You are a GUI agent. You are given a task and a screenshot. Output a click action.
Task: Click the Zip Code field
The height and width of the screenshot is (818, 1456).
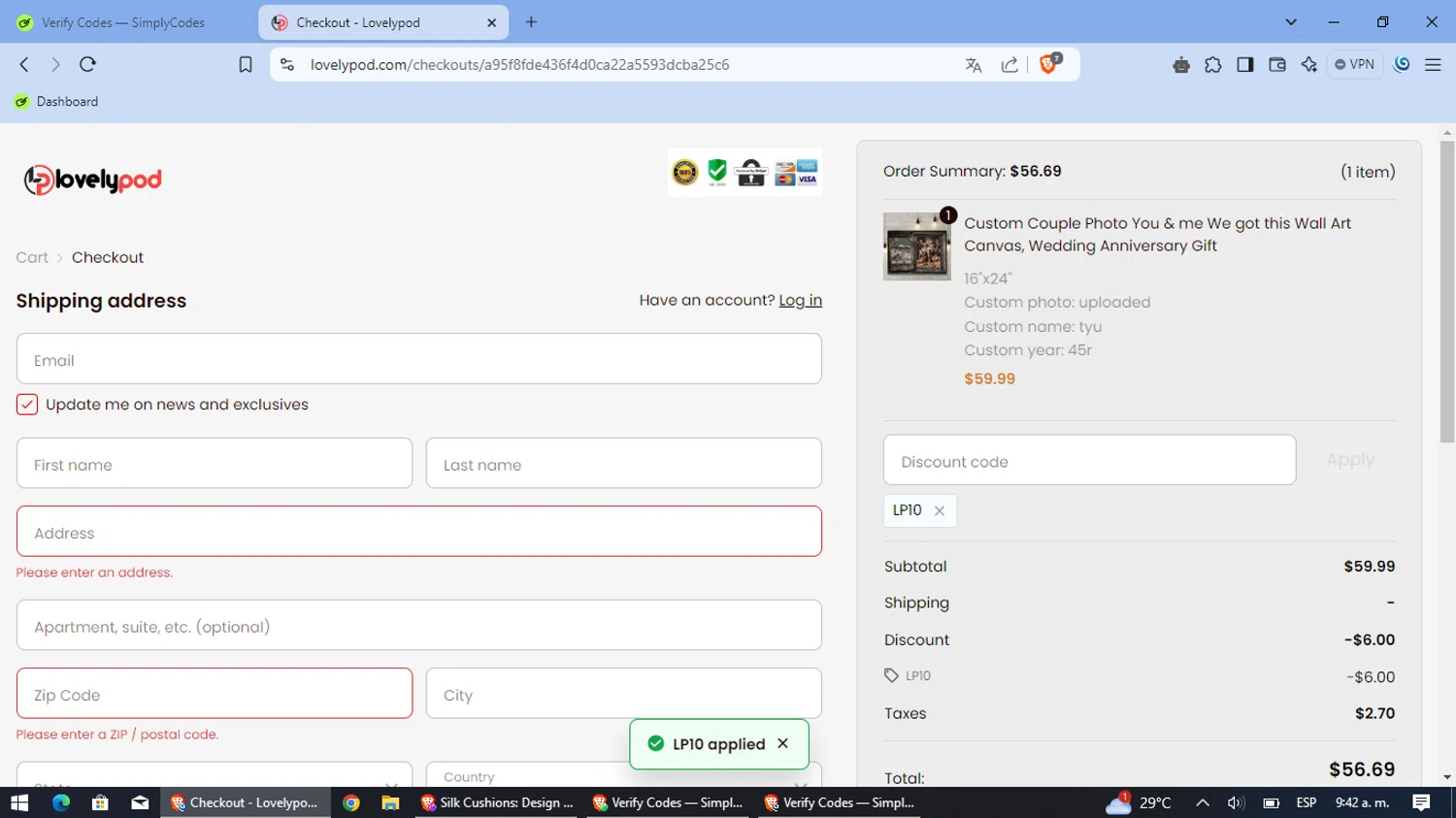215,694
